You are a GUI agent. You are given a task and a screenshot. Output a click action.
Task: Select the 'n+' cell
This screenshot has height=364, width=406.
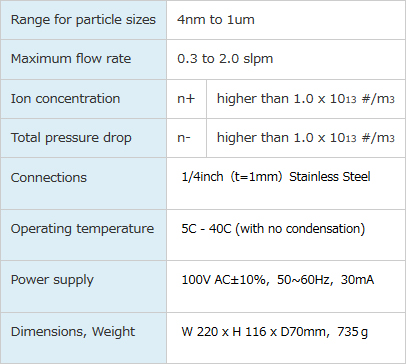click(x=187, y=99)
